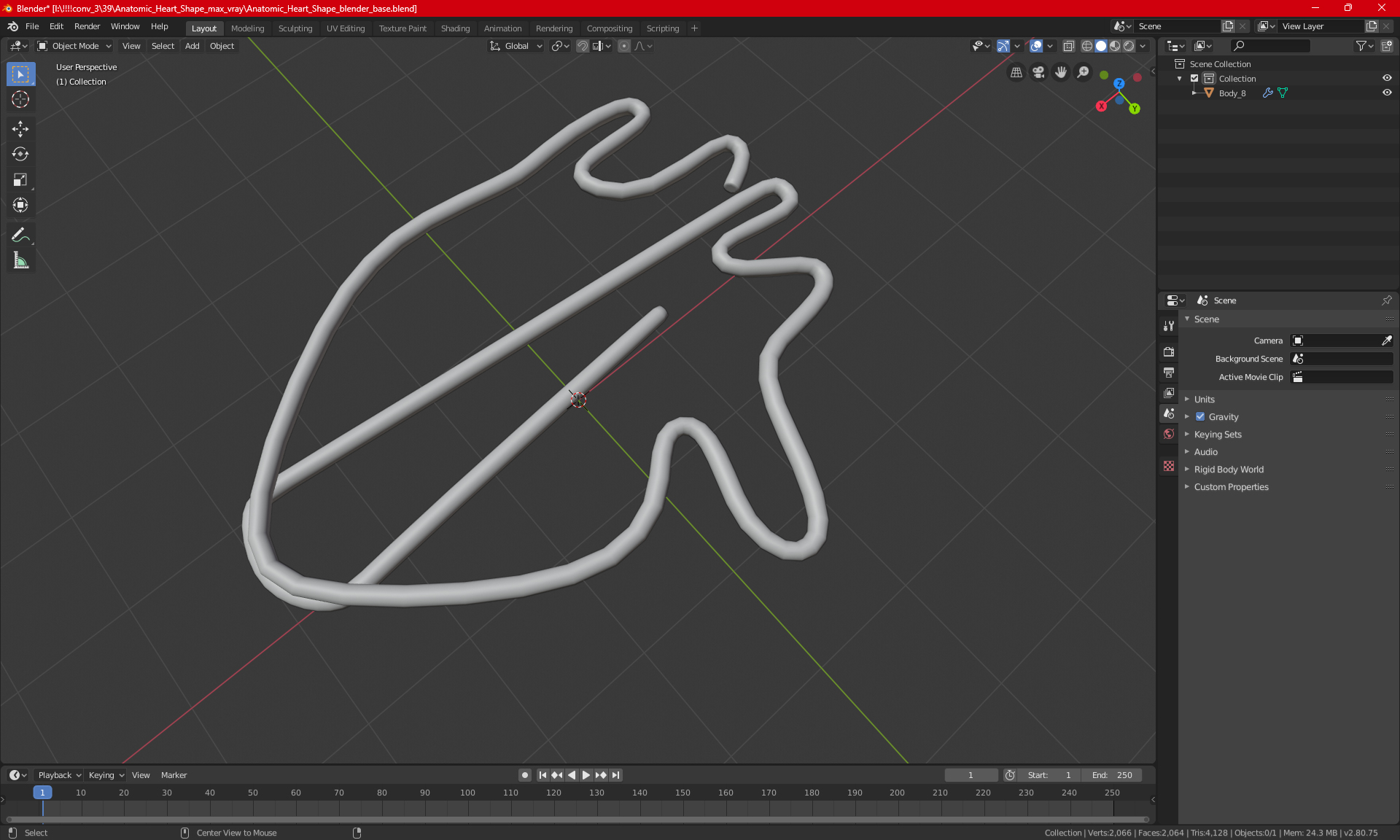This screenshot has width=1400, height=840.
Task: Toggle show overlays button
Action: 1036,46
